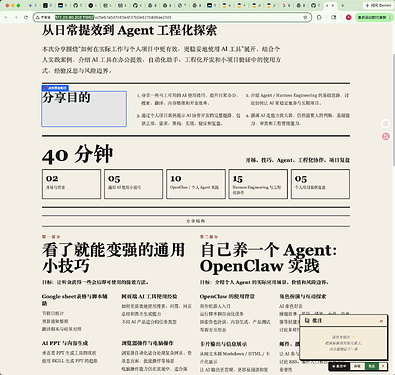Image resolution: width=395 pixels, height=375 pixels.
Task: Click the 10 OpenClaw Agent card
Action: 196,184
